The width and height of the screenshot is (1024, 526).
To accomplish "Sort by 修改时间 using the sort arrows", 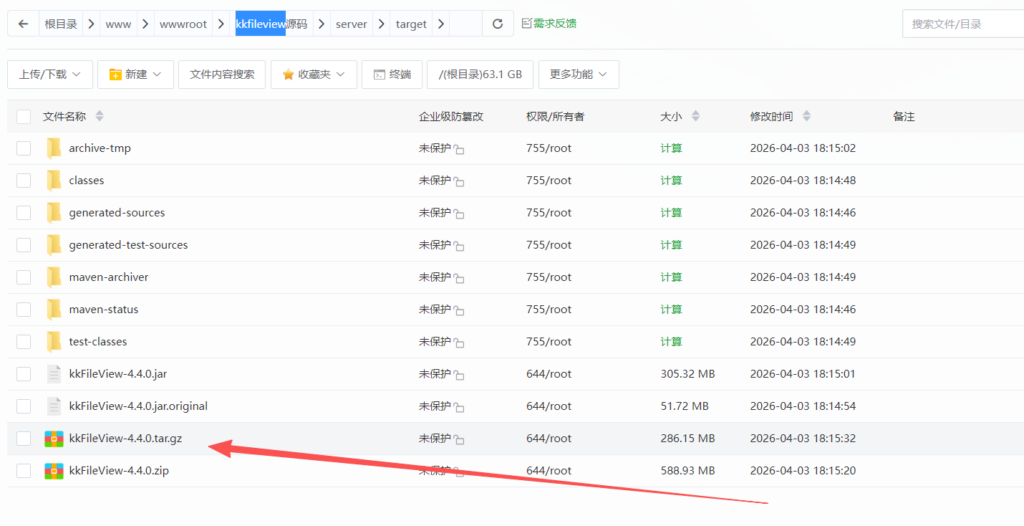I will 807,116.
